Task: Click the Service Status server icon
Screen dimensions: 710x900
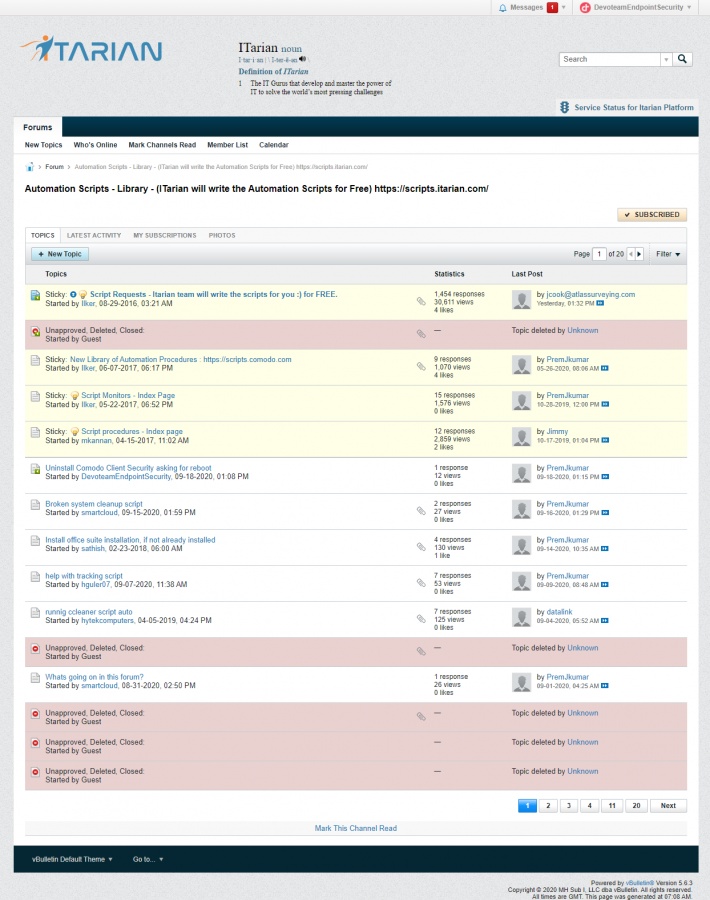Action: tap(564, 107)
